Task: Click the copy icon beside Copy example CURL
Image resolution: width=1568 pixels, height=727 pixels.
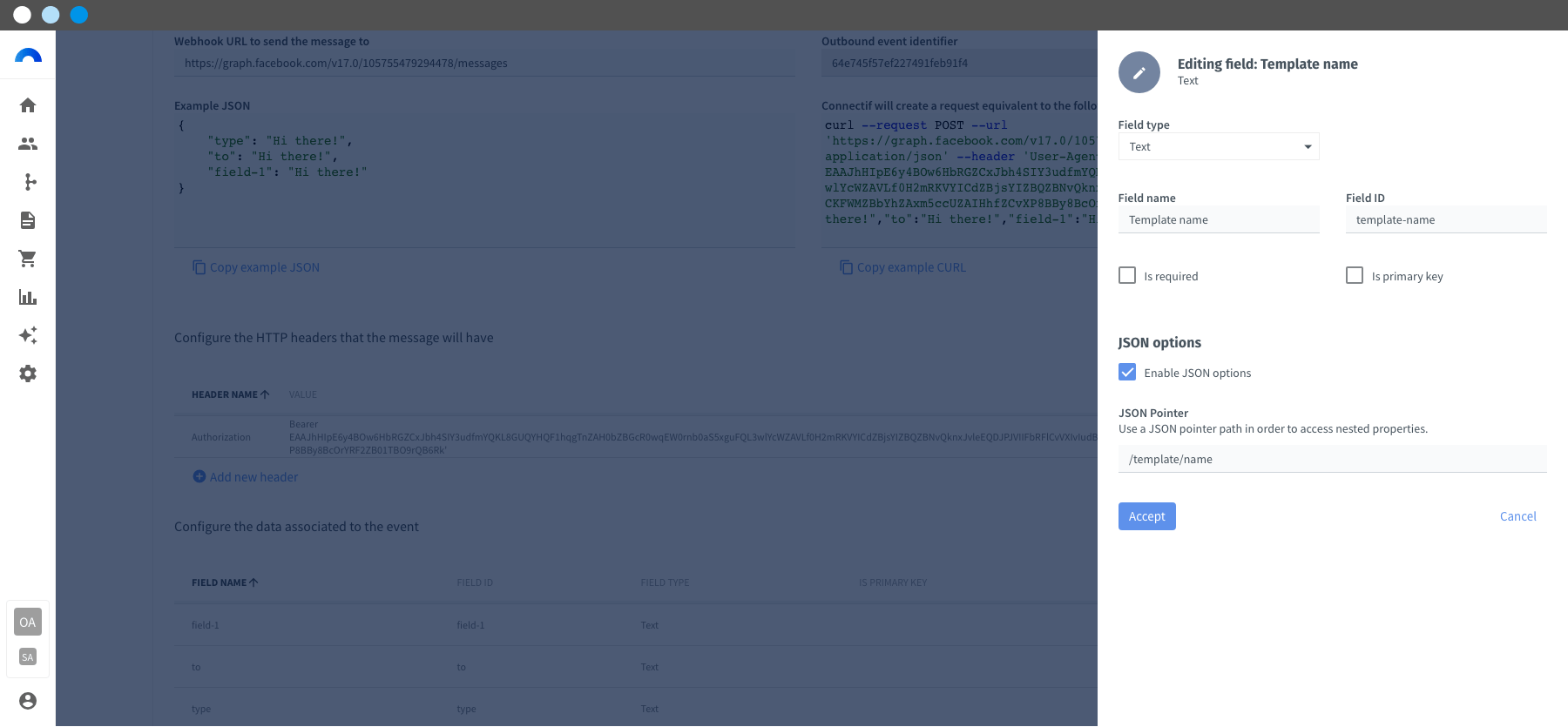Action: point(846,267)
